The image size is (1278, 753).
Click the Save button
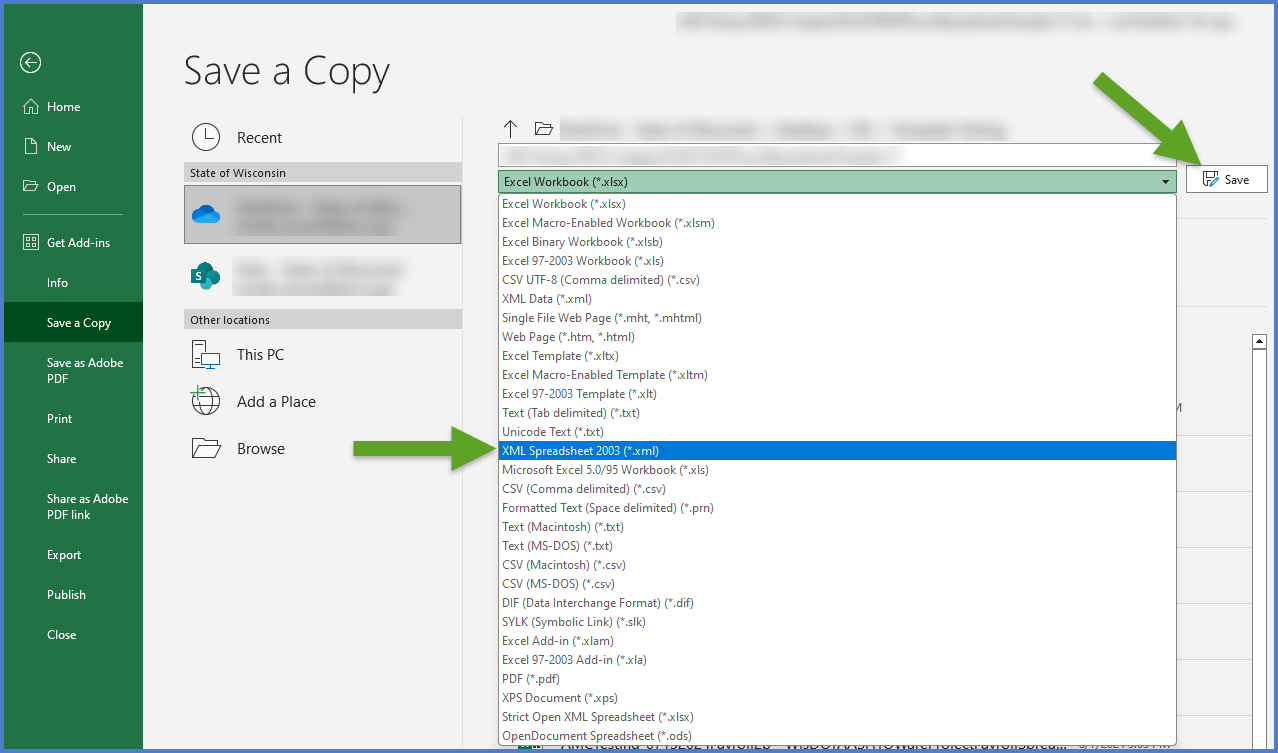(1226, 179)
